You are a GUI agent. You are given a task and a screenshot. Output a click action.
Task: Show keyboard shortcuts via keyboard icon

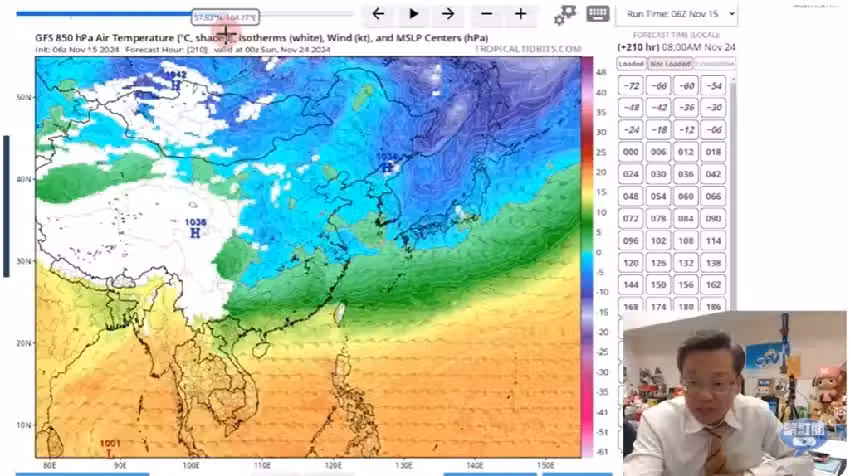click(x=598, y=13)
